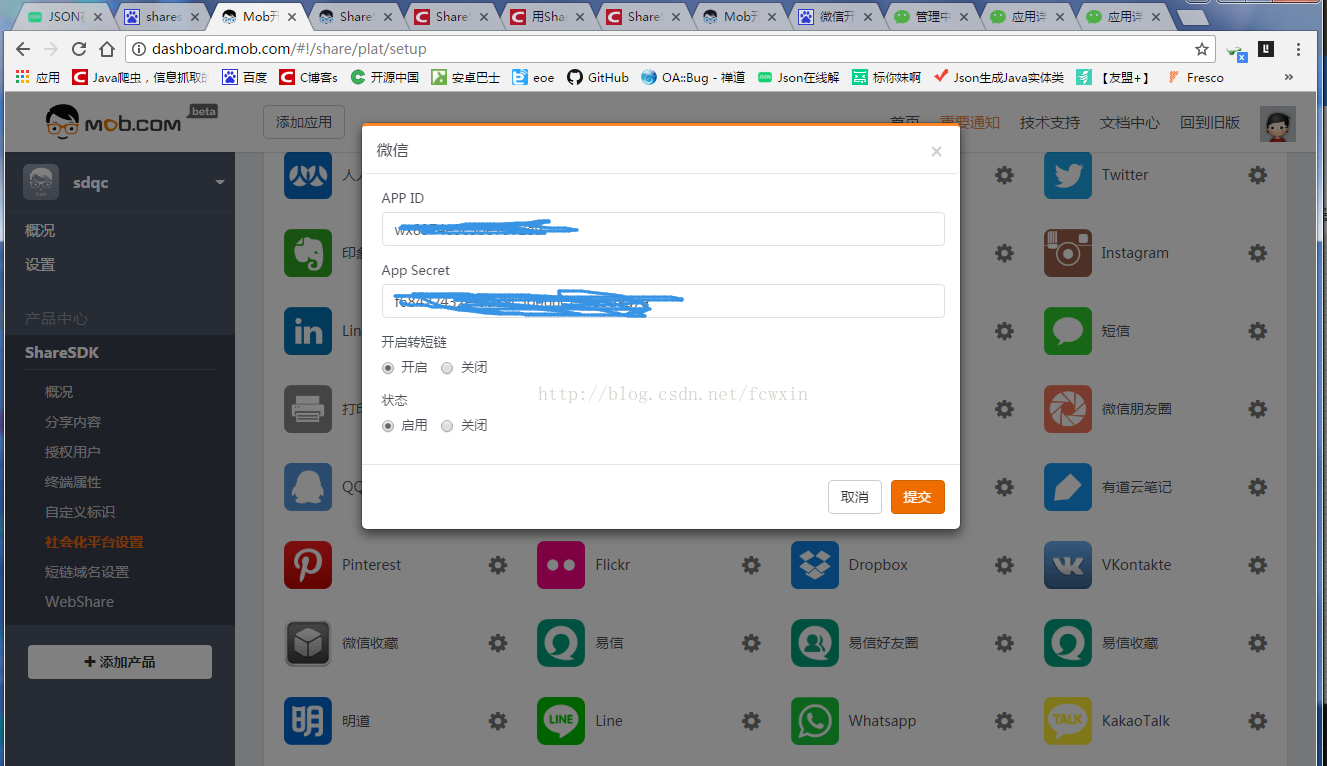Open 短链域名设置 in sidebar
This screenshot has height=766, width=1327.
(87, 572)
